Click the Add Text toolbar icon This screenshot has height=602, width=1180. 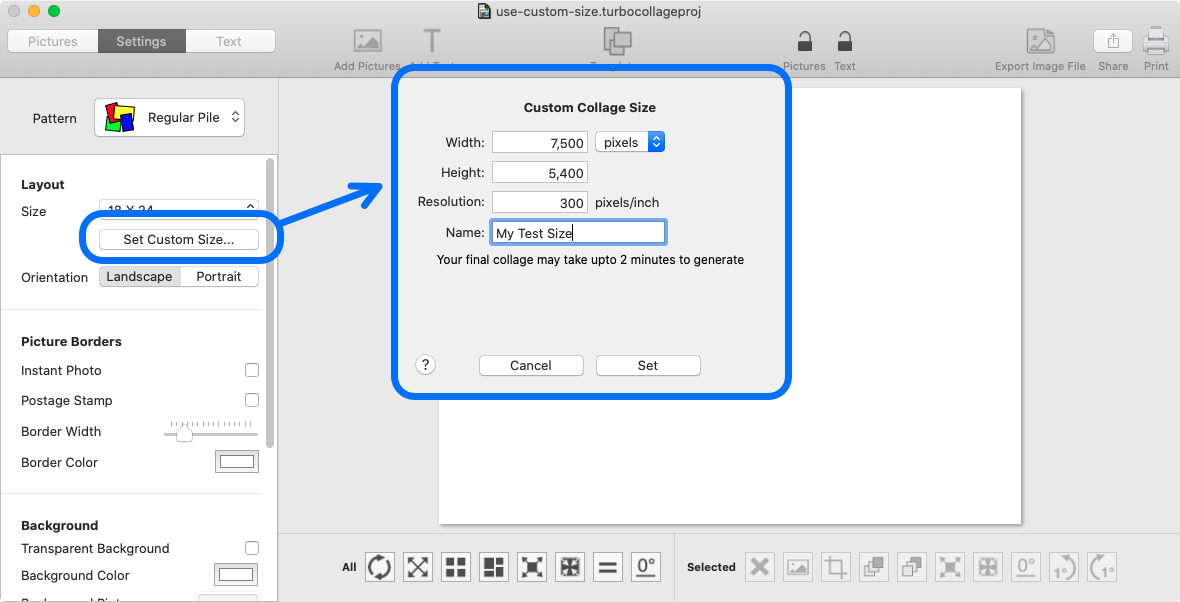[x=432, y=41]
